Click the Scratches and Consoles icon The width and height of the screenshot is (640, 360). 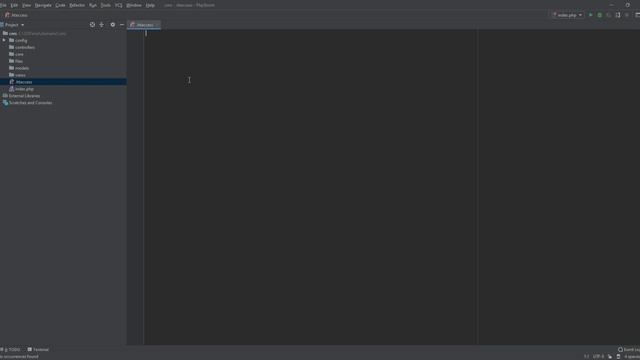coord(5,103)
